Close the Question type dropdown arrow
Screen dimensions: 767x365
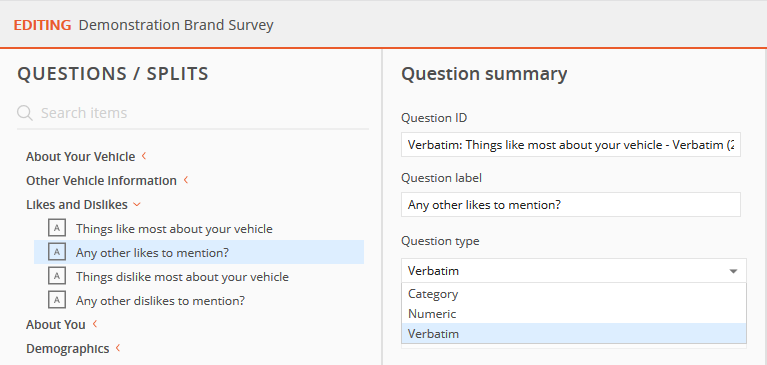[x=733, y=271]
